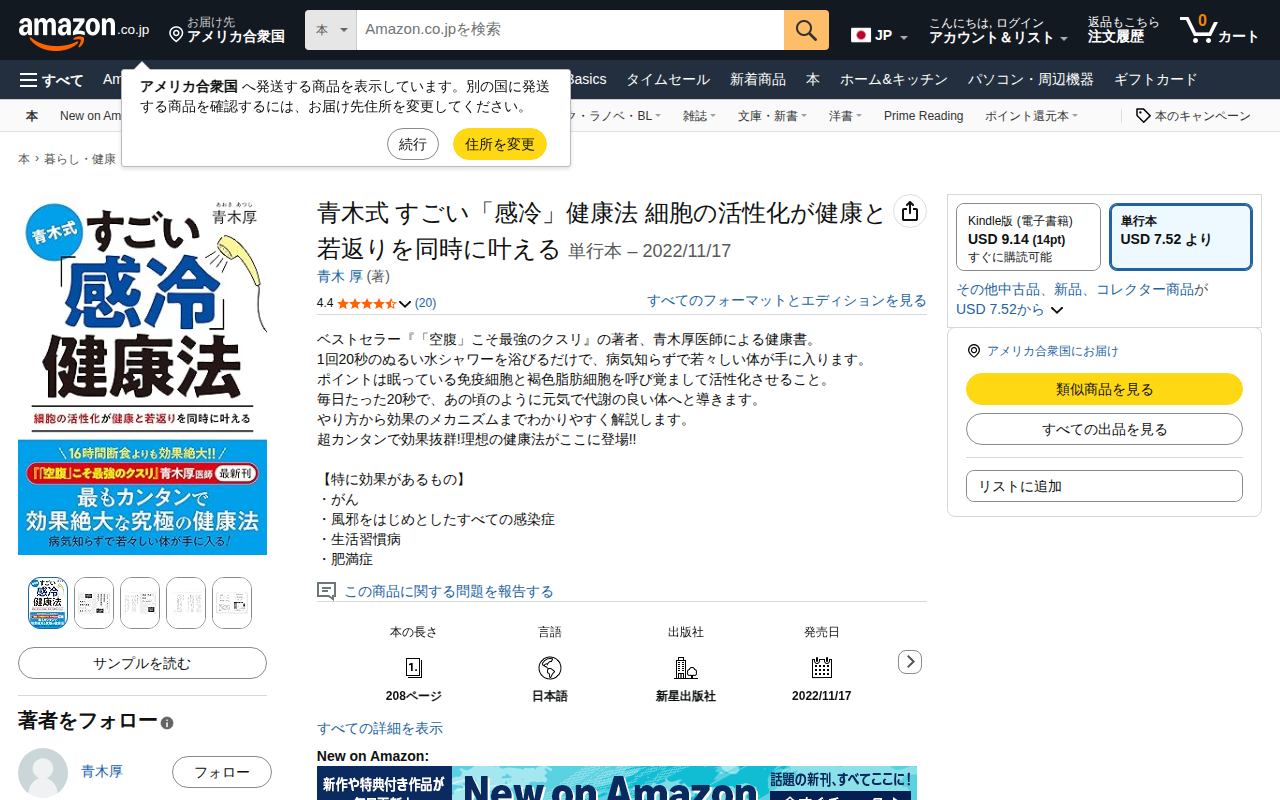Click the share icon beside the title
This screenshot has width=1280, height=800.
click(909, 211)
